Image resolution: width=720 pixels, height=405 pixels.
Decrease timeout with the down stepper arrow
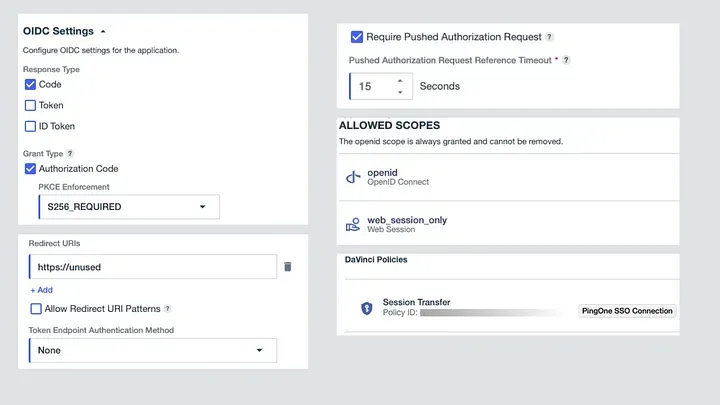tap(400, 92)
